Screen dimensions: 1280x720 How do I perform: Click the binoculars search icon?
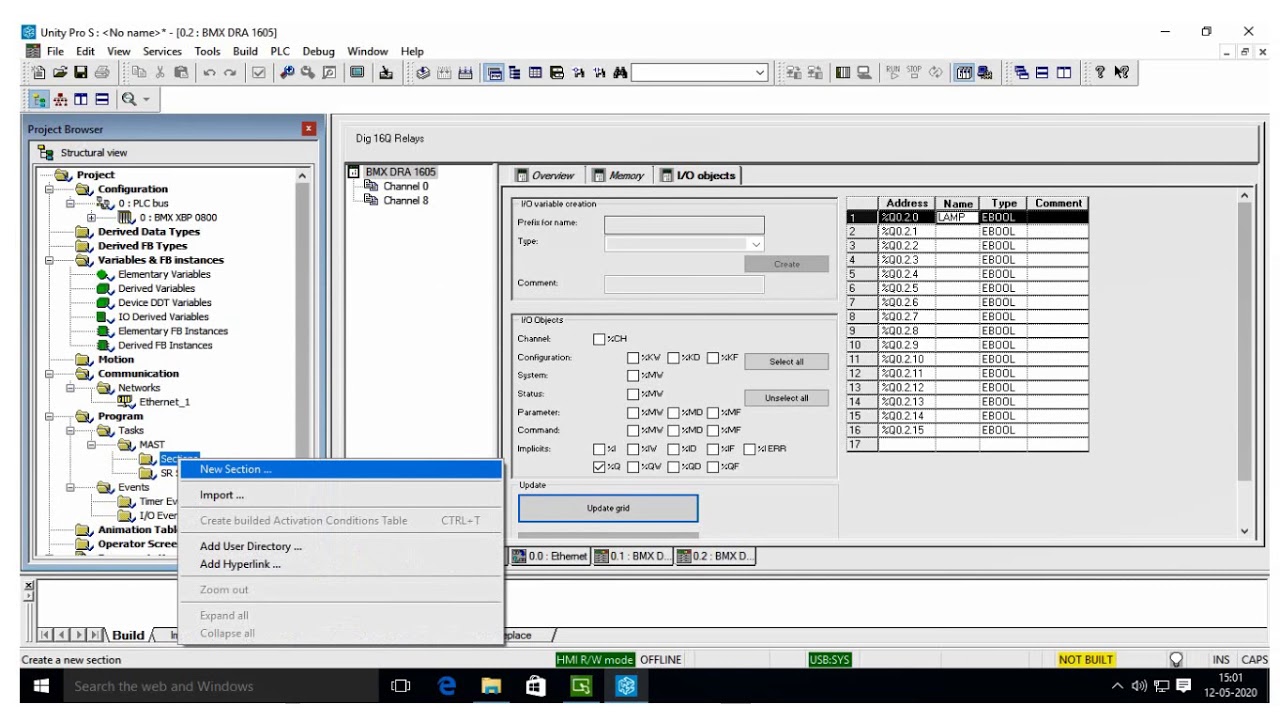[620, 72]
